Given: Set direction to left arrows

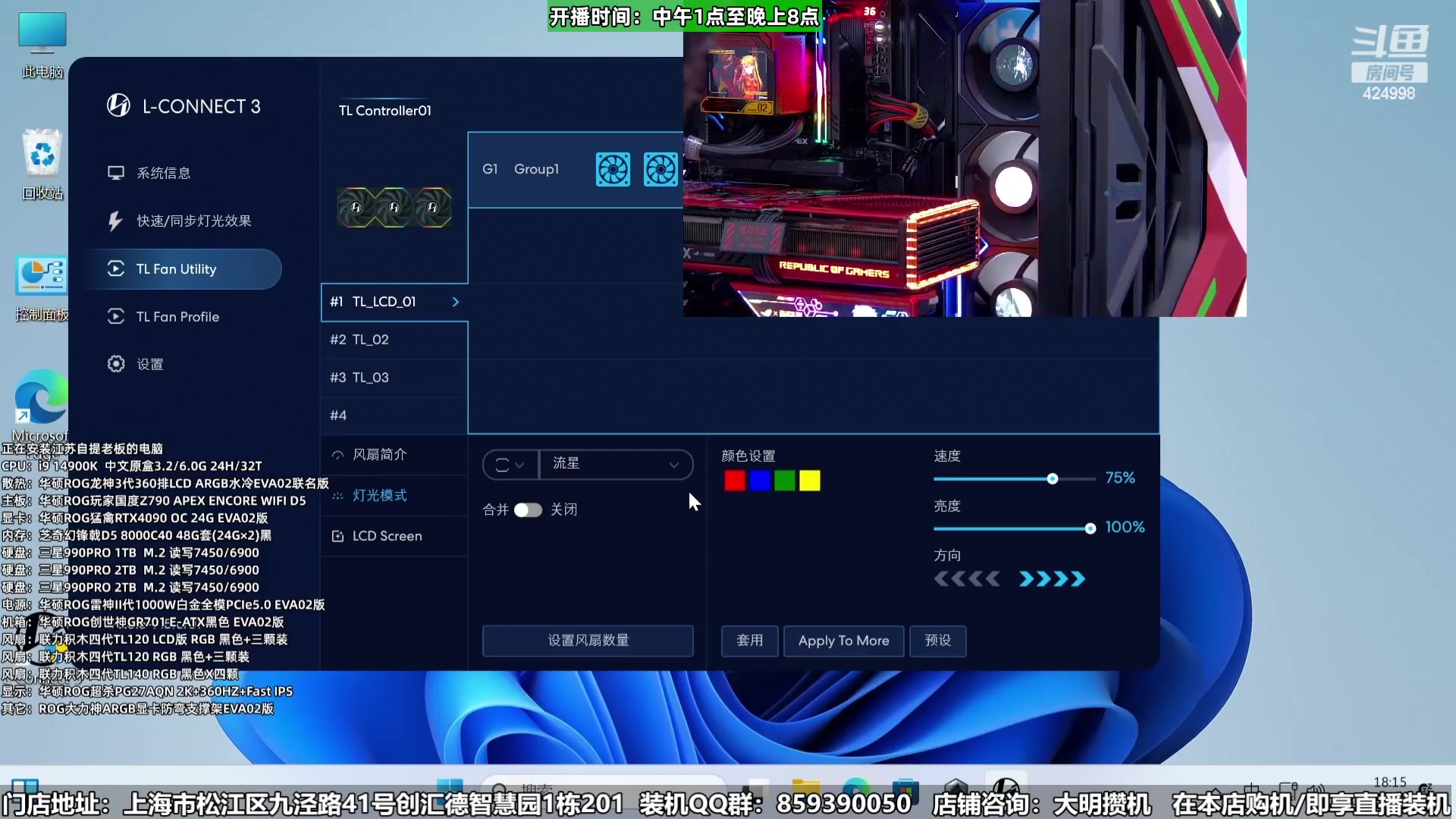Looking at the screenshot, I should pos(967,579).
